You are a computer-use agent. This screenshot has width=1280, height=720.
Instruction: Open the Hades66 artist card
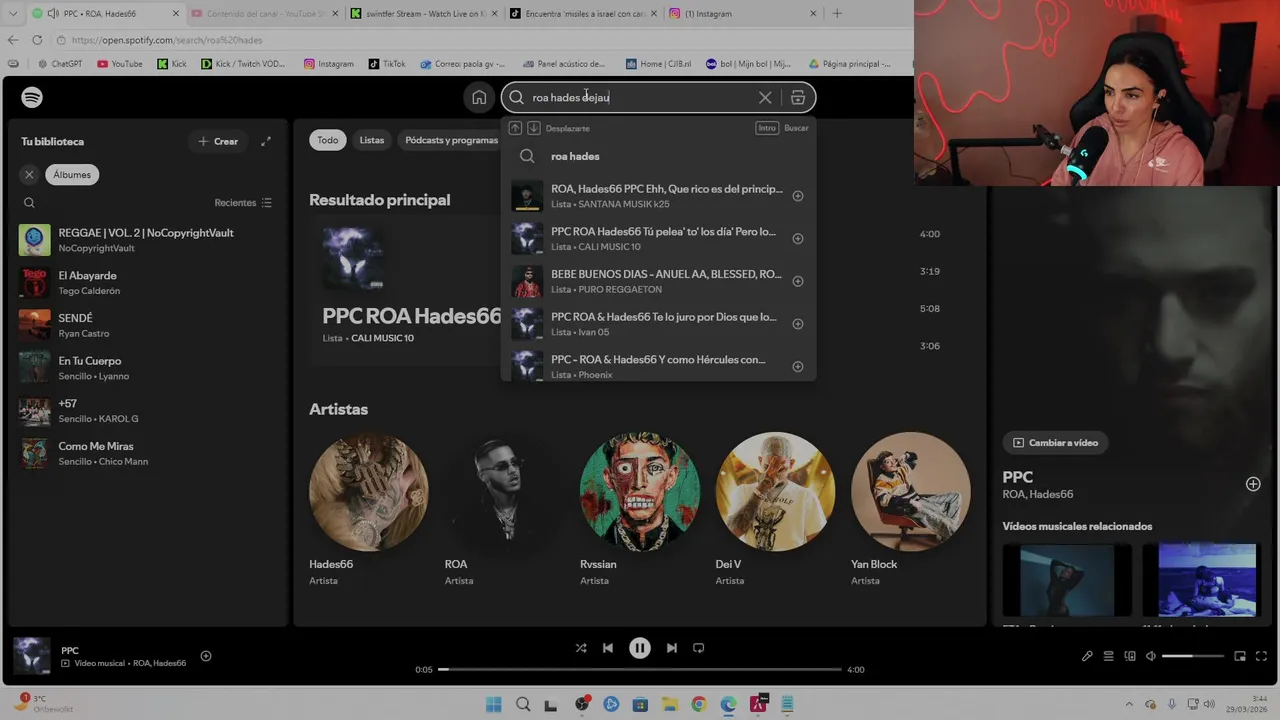click(x=369, y=508)
